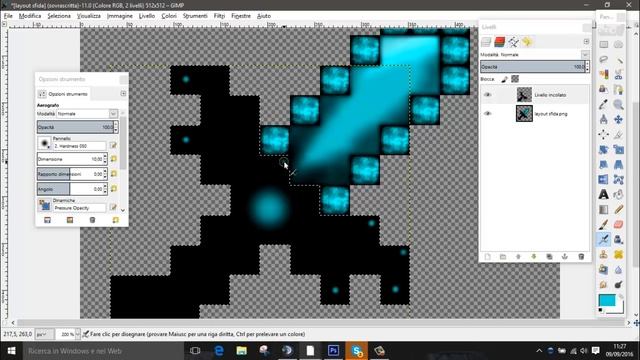Select the Move tool
Image resolution: width=640 pixels, height=360 pixels.
(619, 119)
